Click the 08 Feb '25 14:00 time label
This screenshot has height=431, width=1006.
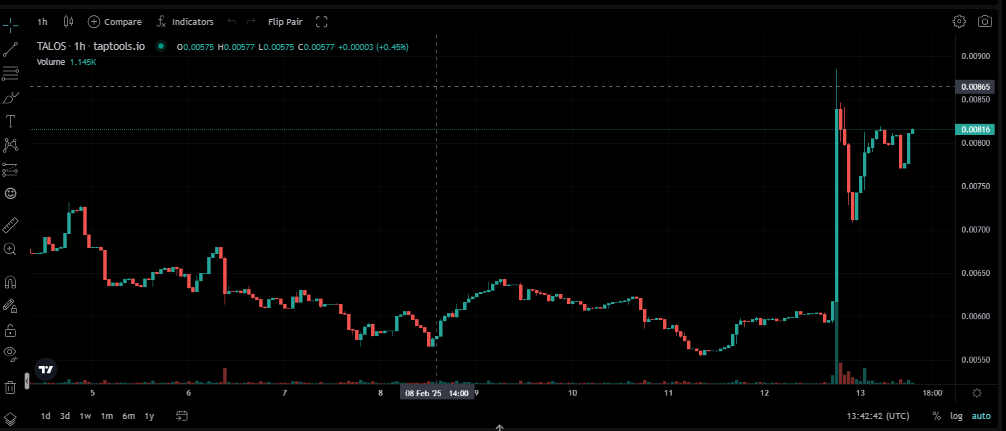(x=437, y=393)
